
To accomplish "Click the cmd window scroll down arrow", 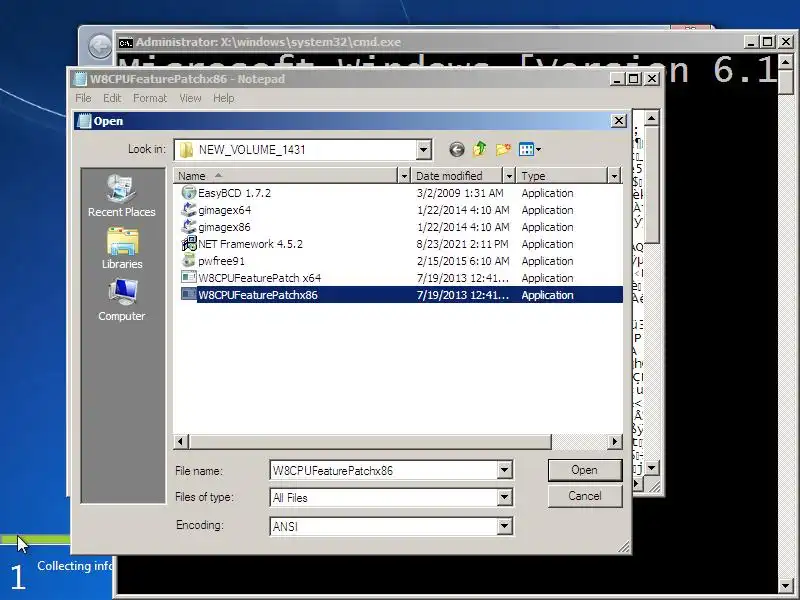I will click(x=786, y=586).
